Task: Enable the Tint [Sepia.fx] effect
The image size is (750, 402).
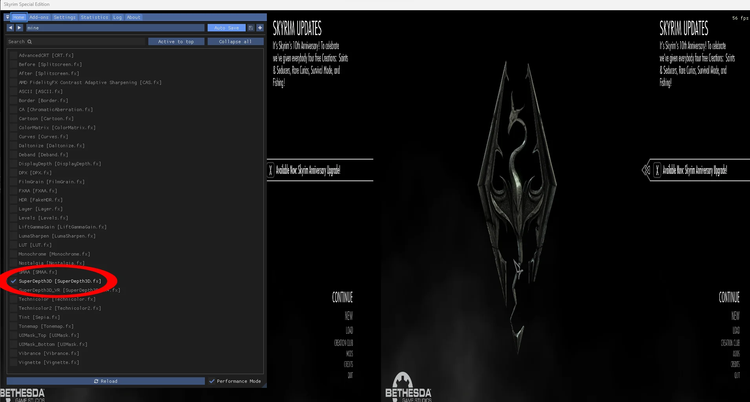Action: [x=13, y=317]
